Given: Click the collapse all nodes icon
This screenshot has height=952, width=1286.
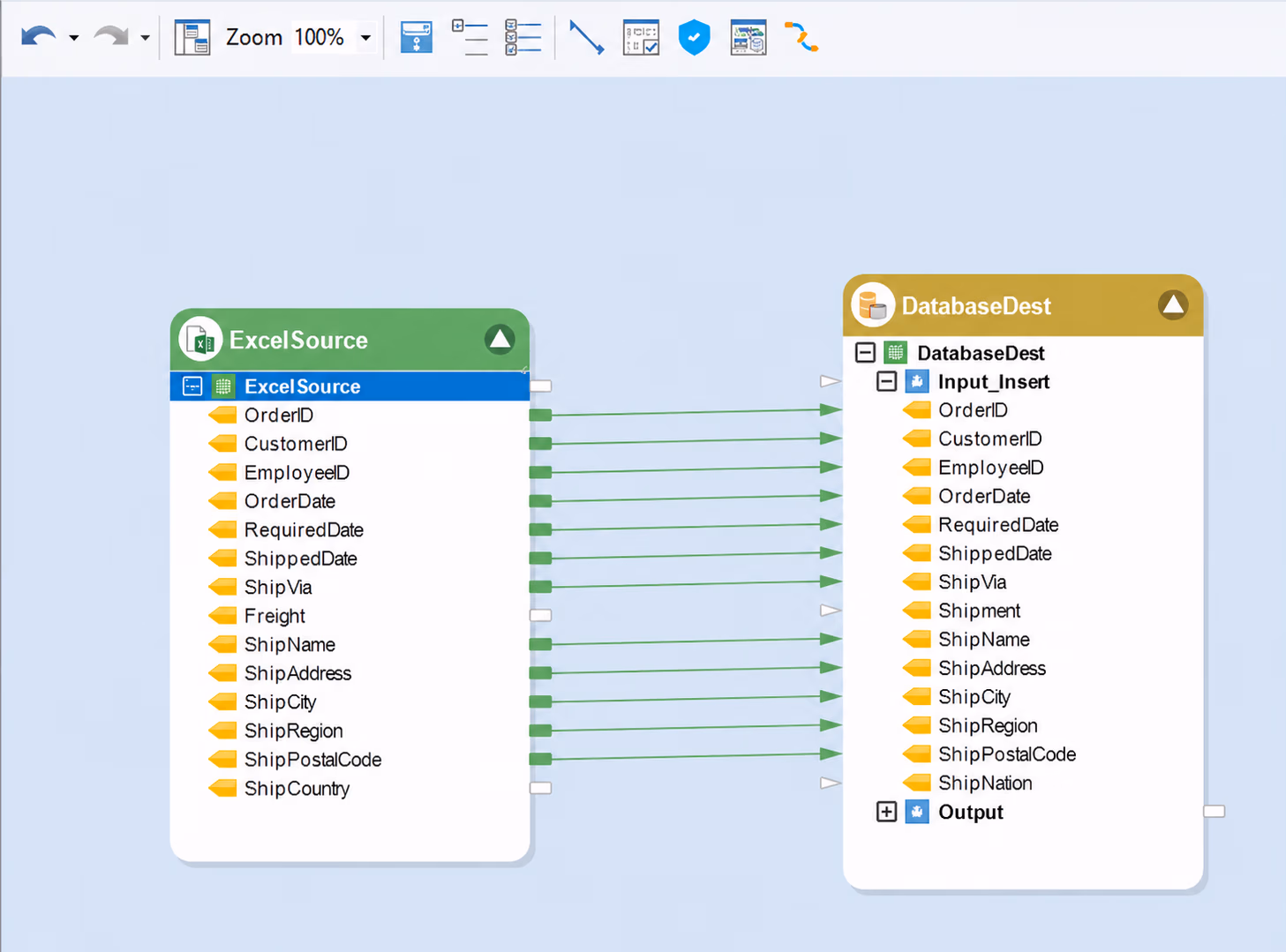Looking at the screenshot, I should click(x=470, y=38).
